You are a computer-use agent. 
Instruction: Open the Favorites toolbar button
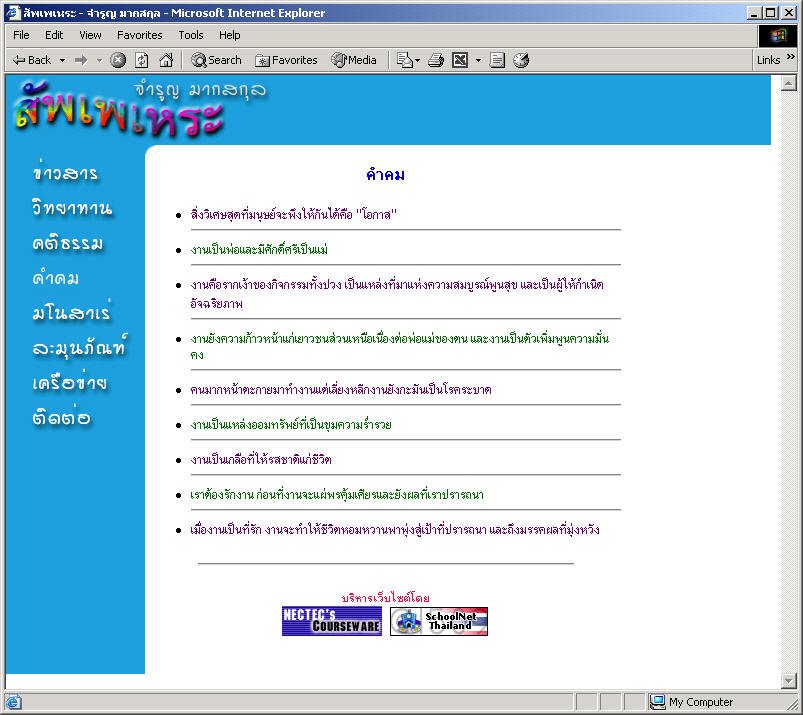286,60
